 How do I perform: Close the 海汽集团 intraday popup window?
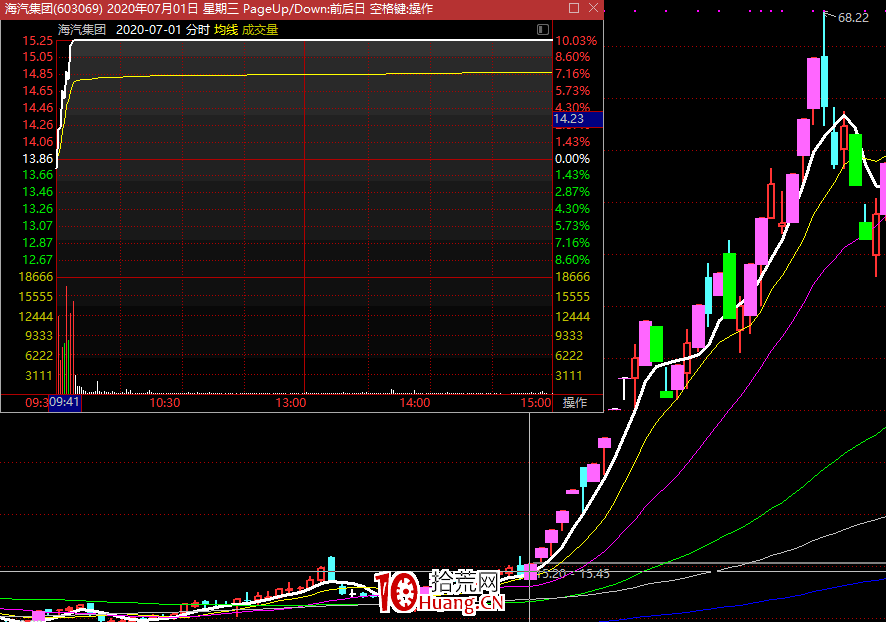tap(592, 9)
